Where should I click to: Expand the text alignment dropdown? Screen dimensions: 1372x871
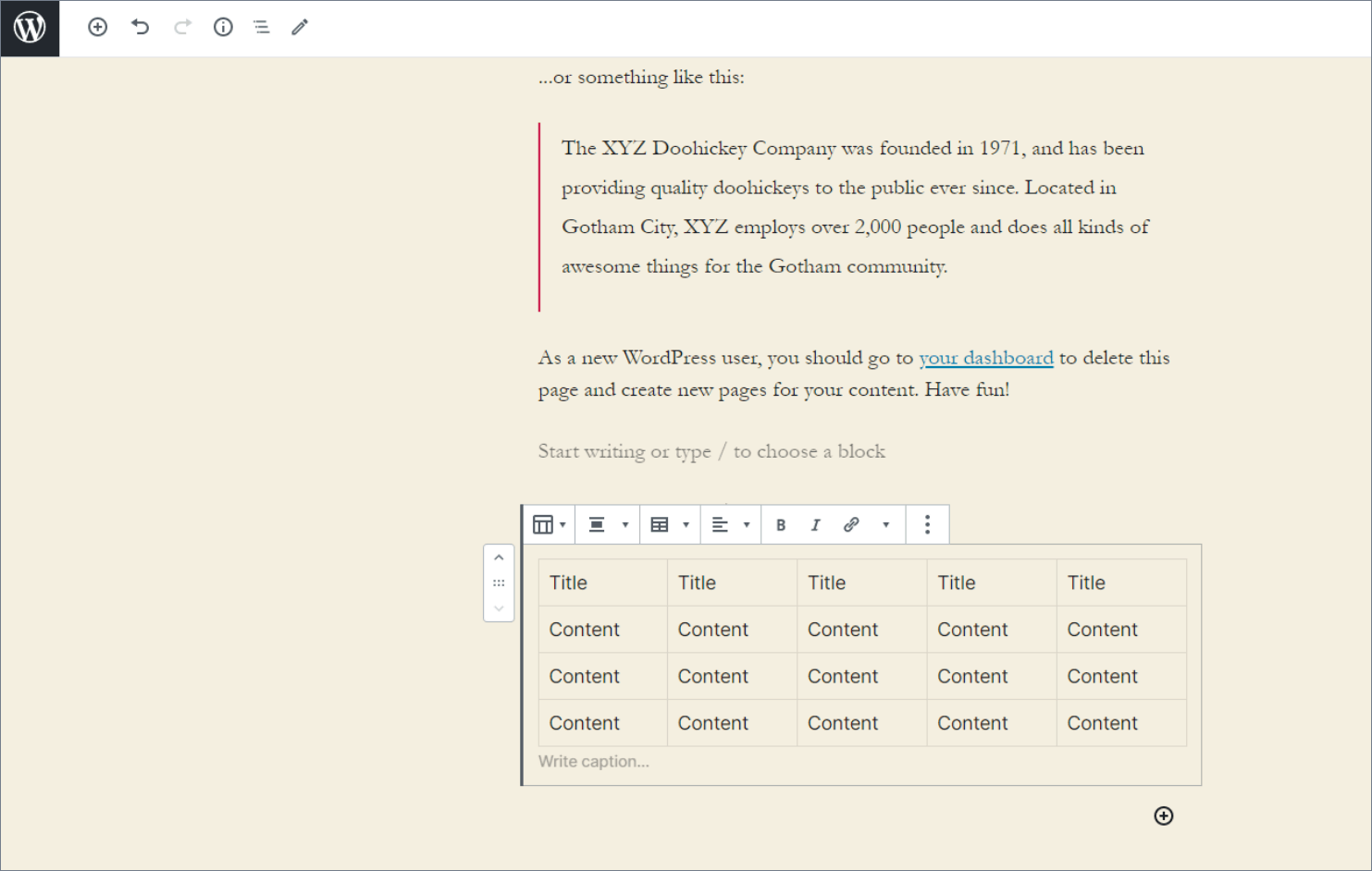tap(745, 523)
